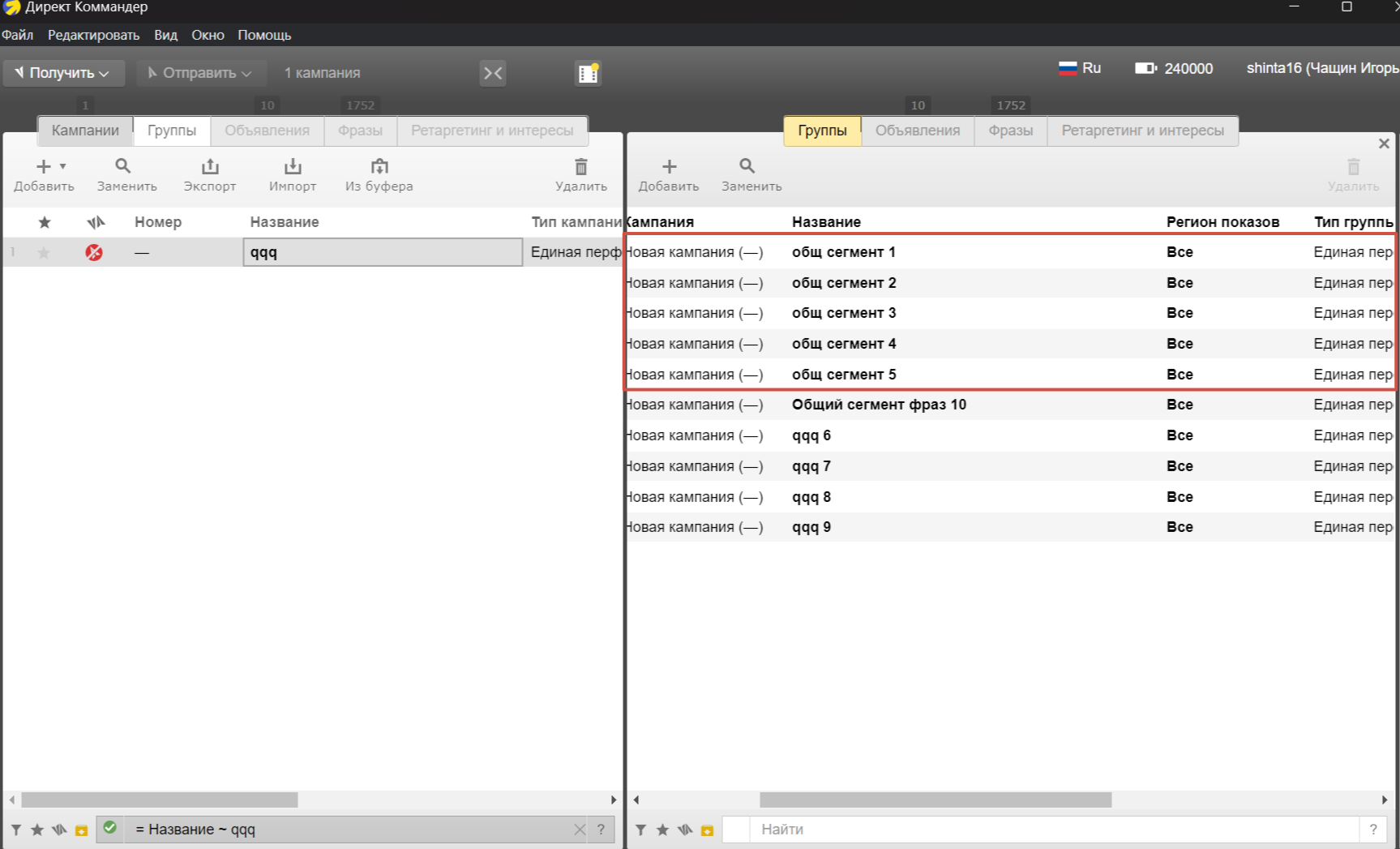Clear the left filter with X icon
The height and width of the screenshot is (849, 1400).
point(580,830)
